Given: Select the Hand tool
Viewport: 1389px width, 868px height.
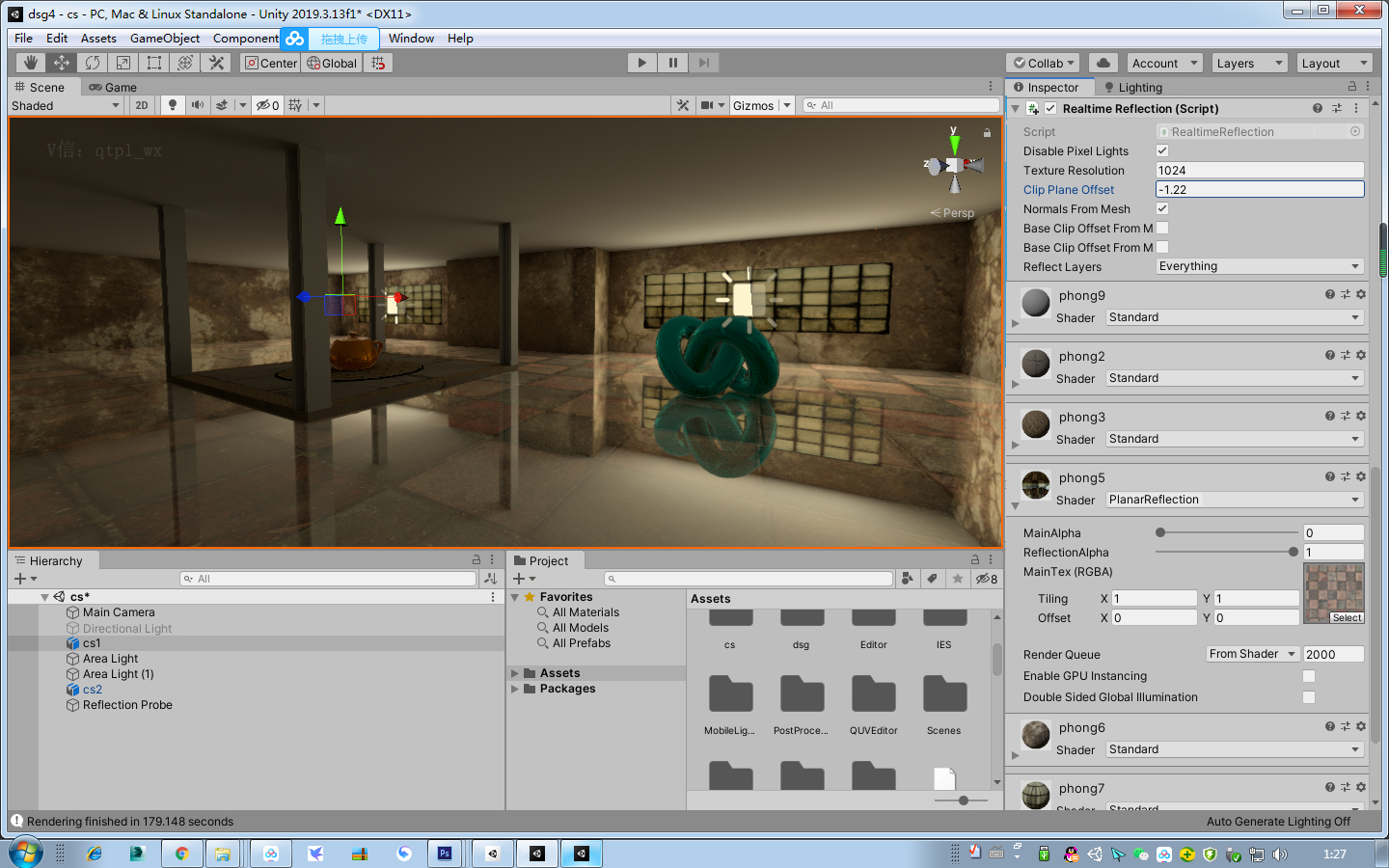Looking at the screenshot, I should pos(31,63).
